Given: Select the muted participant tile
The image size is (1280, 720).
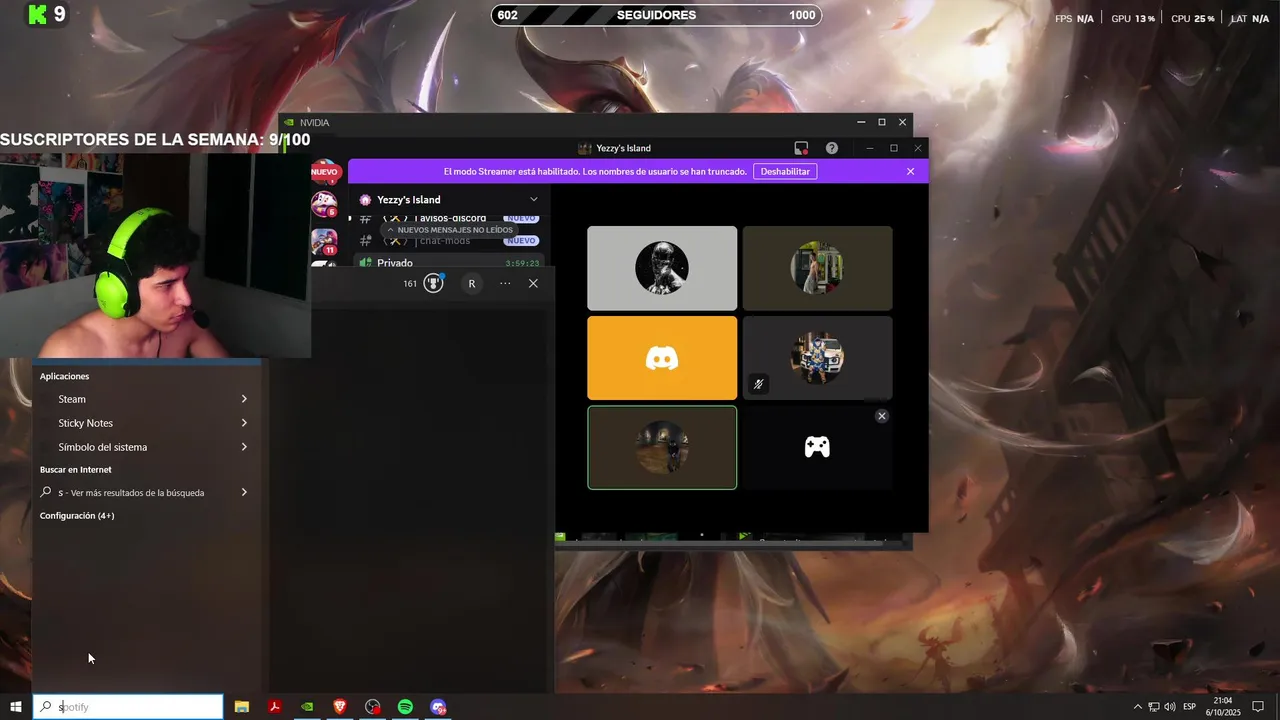Looking at the screenshot, I should (817, 358).
